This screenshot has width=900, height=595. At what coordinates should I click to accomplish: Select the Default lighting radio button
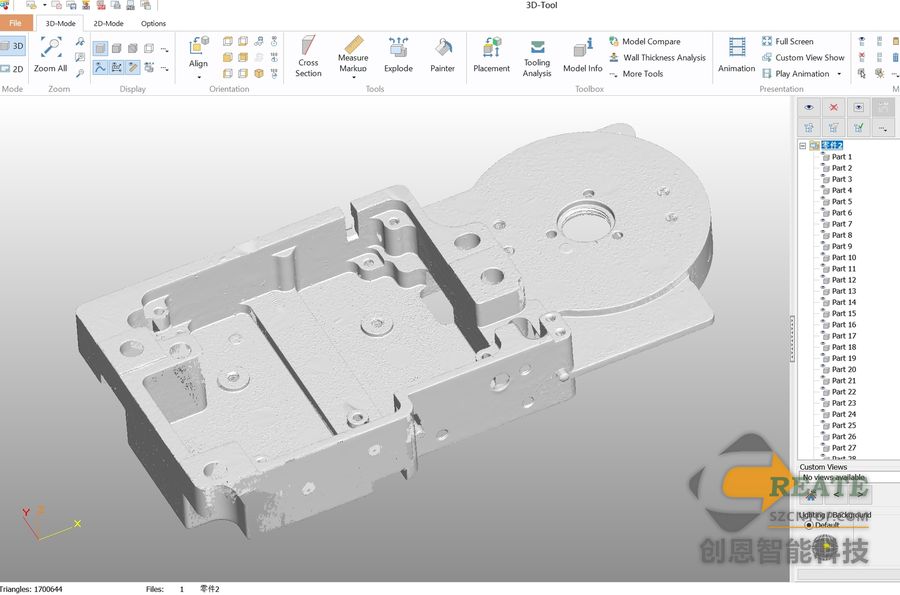pyautogui.click(x=809, y=525)
